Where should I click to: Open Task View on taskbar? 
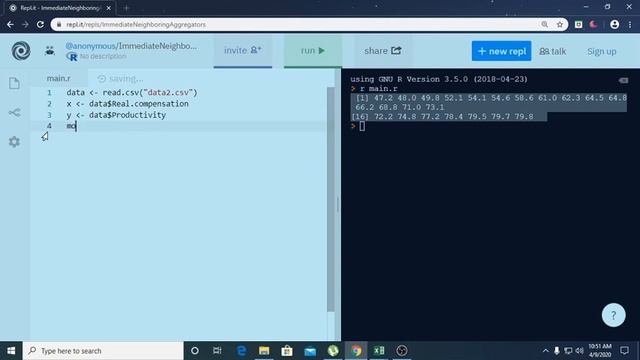pos(217,351)
